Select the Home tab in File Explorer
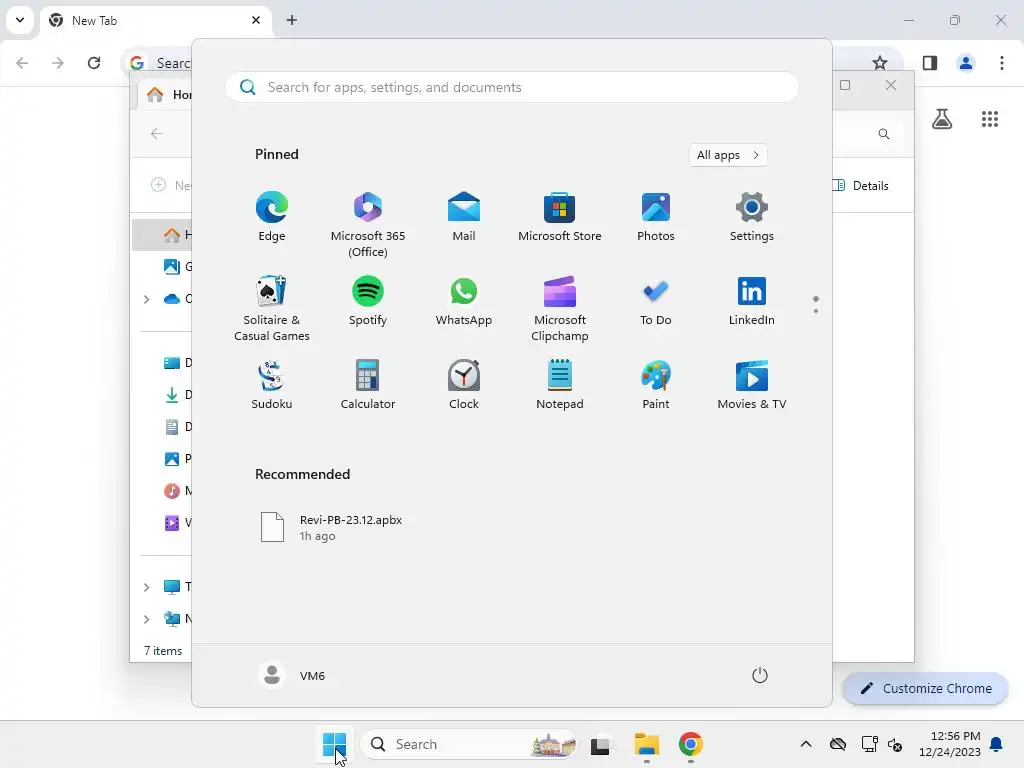The image size is (1024, 768). (x=165, y=95)
